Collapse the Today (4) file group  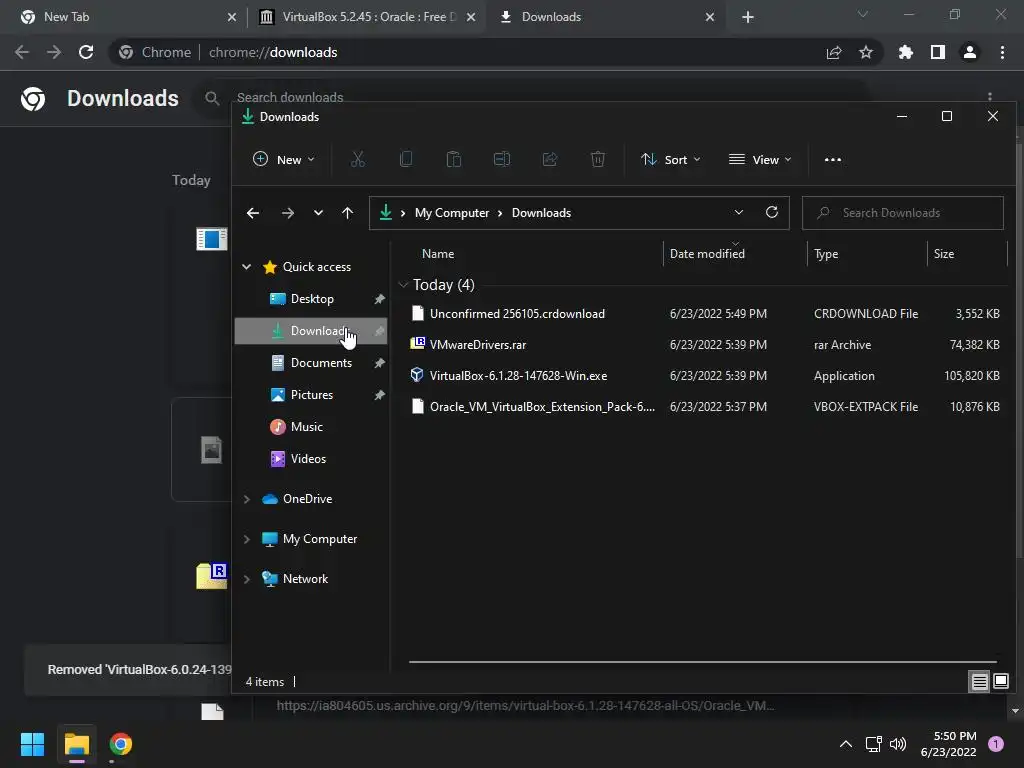403,285
